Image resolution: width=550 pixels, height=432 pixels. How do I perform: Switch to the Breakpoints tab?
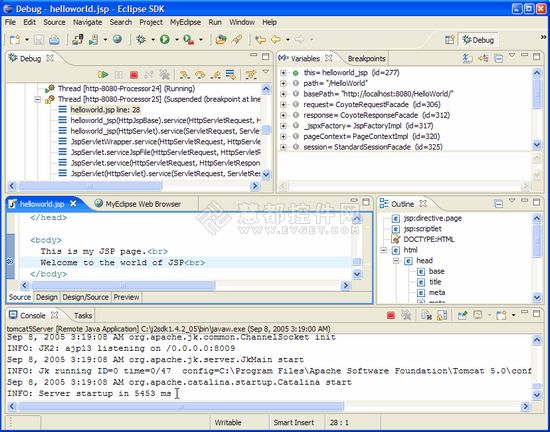coord(367,59)
